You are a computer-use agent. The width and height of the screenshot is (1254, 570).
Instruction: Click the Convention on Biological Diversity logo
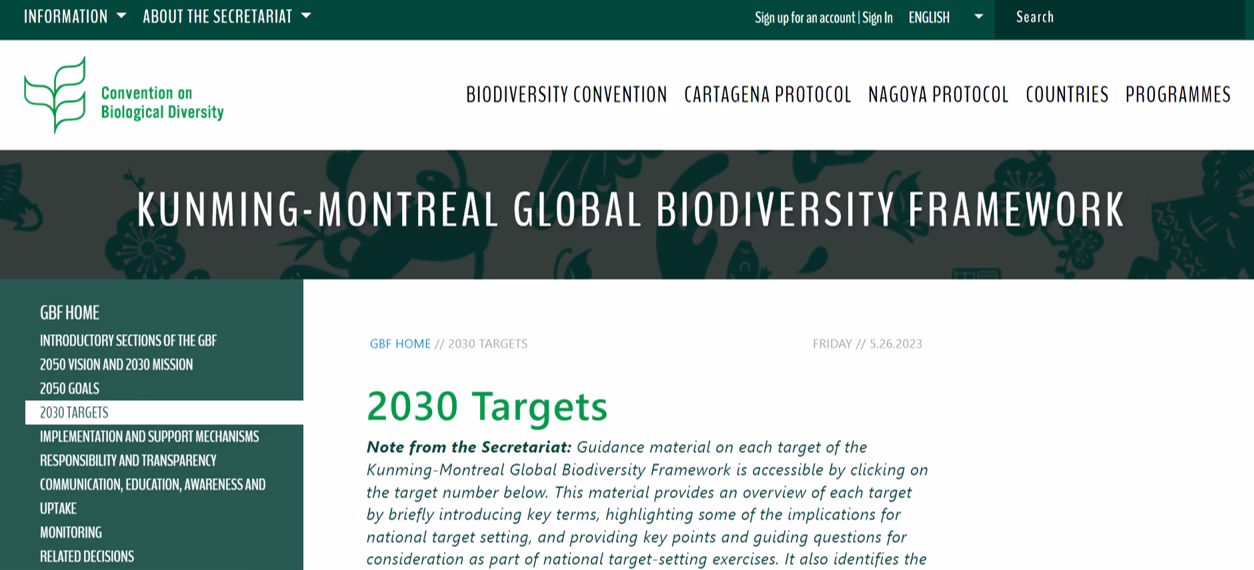pyautogui.click(x=124, y=95)
